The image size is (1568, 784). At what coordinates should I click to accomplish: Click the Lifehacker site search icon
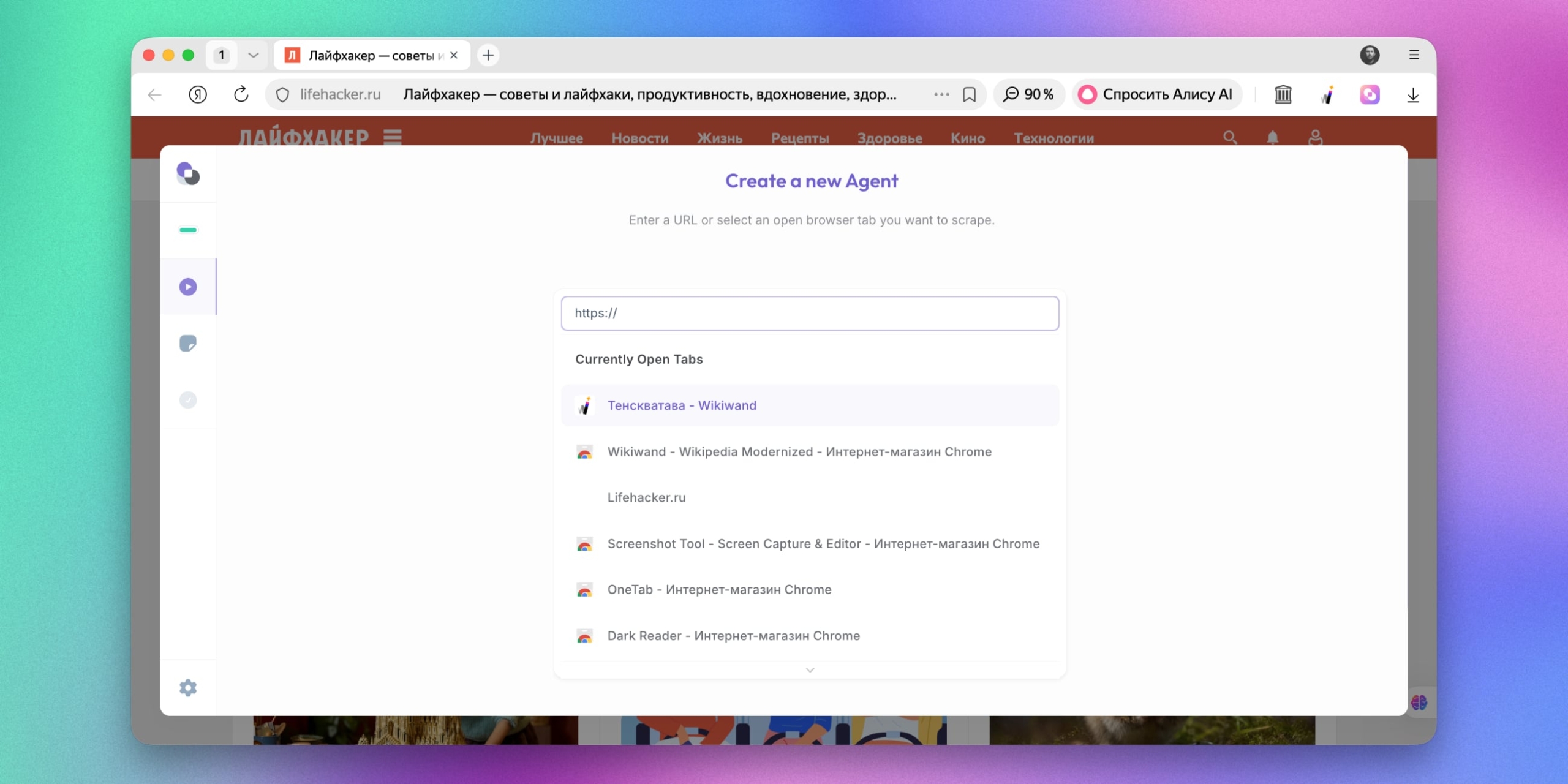click(x=1230, y=137)
